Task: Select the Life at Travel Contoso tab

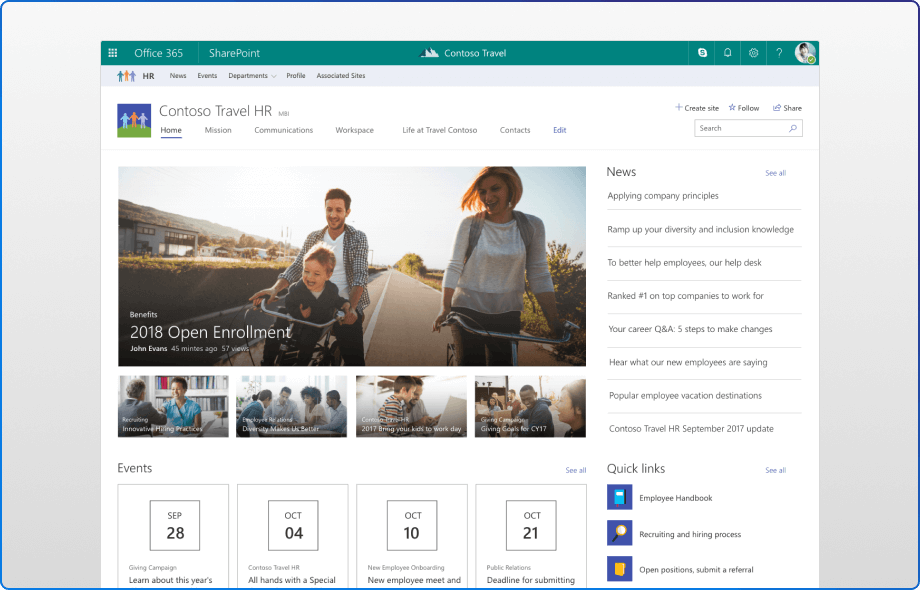Action: coord(439,130)
